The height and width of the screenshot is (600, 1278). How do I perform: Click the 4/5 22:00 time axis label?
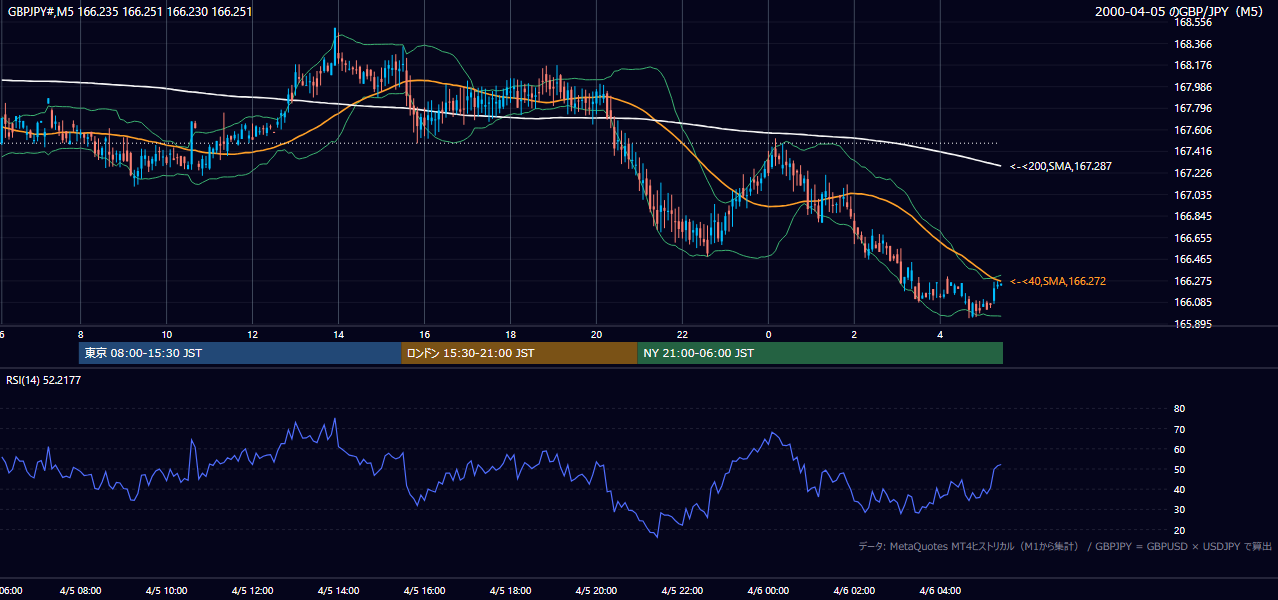click(684, 591)
